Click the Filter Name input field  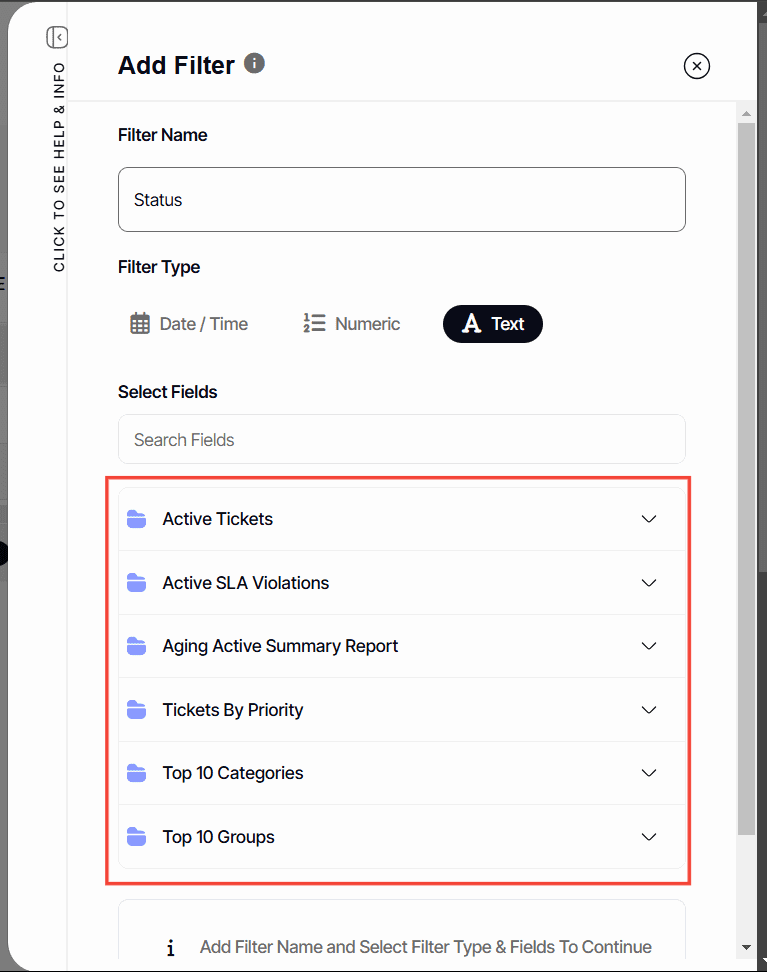(x=402, y=200)
